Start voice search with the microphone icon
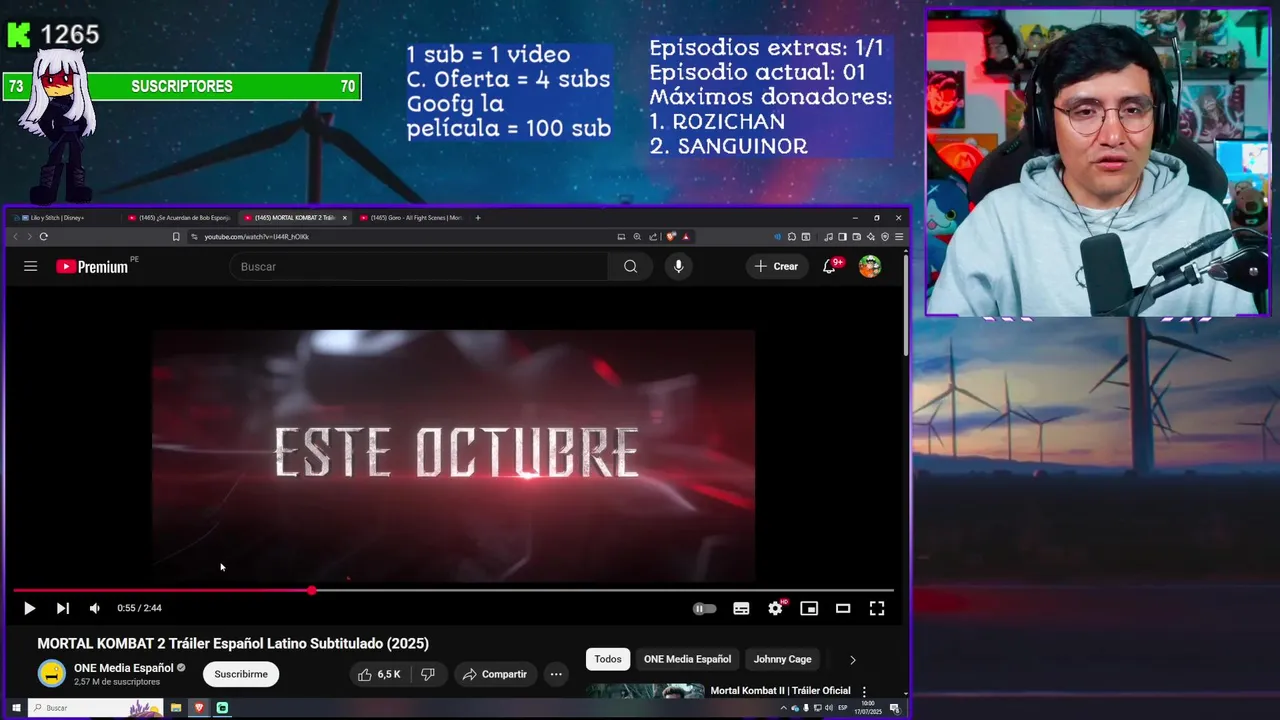The image size is (1280, 720). click(x=678, y=266)
